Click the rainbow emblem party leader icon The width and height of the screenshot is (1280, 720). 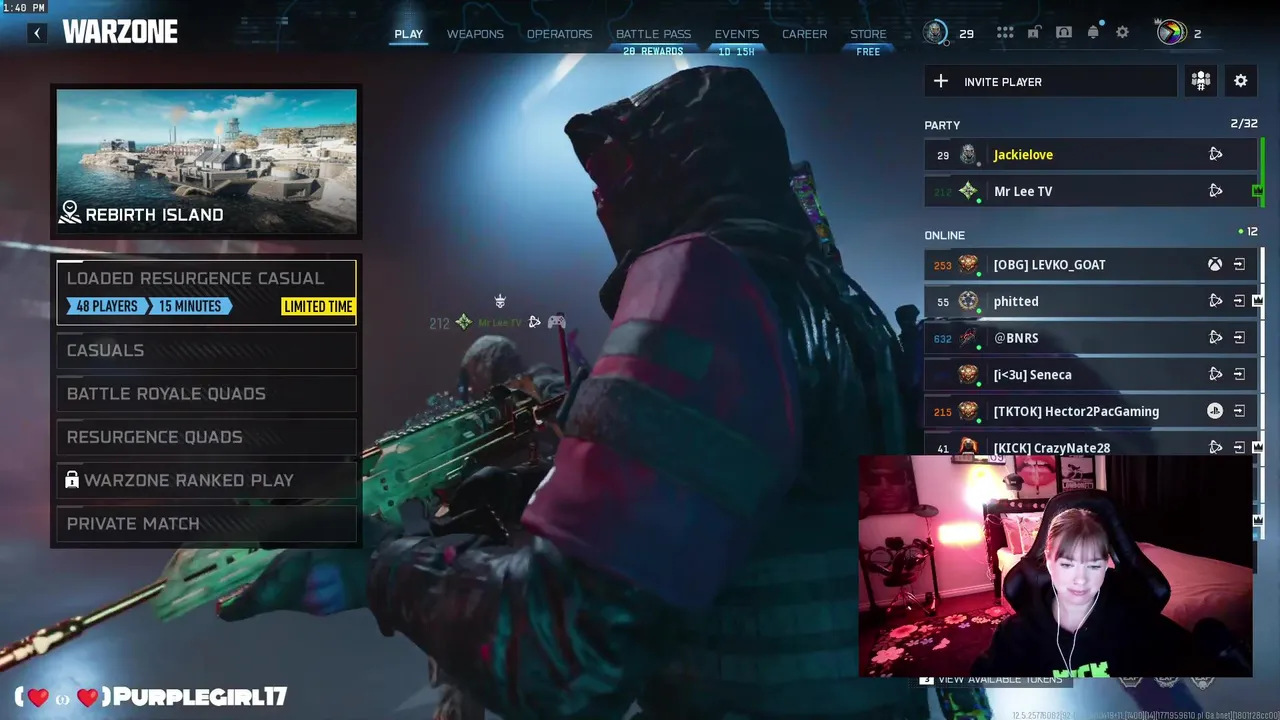click(1170, 33)
